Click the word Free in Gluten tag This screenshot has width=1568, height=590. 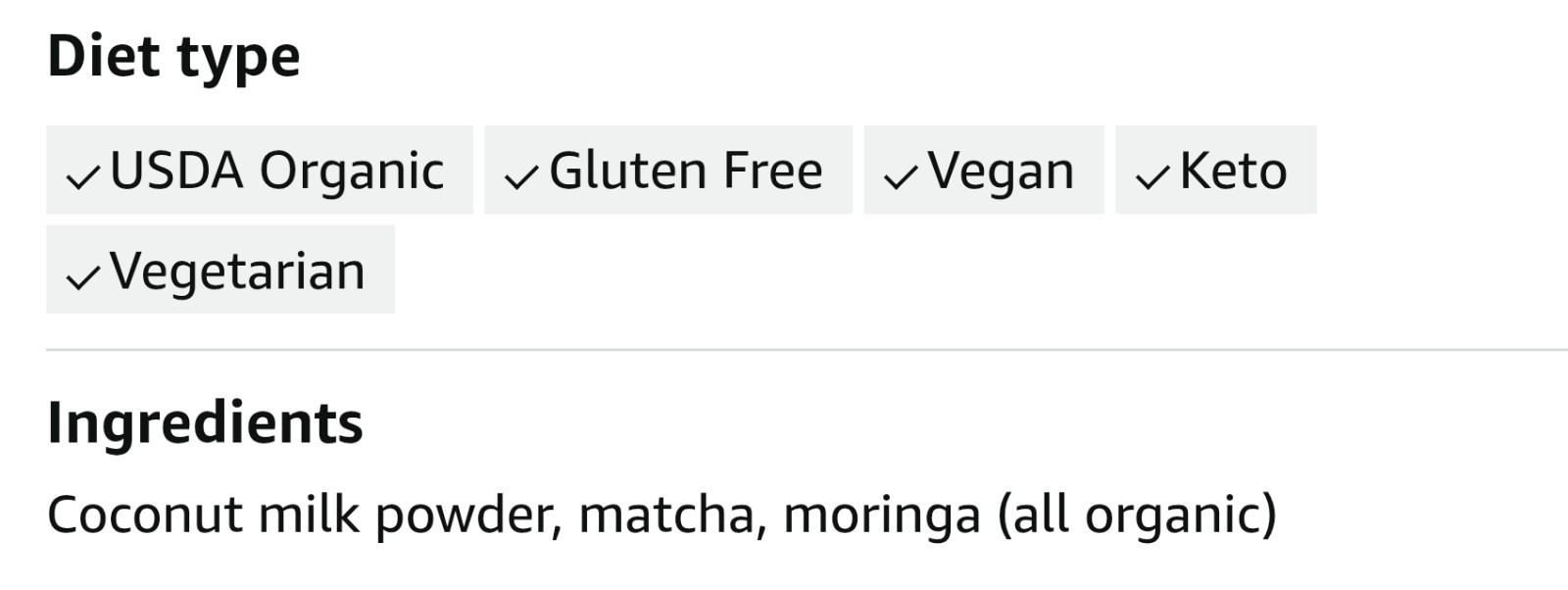pos(772,171)
